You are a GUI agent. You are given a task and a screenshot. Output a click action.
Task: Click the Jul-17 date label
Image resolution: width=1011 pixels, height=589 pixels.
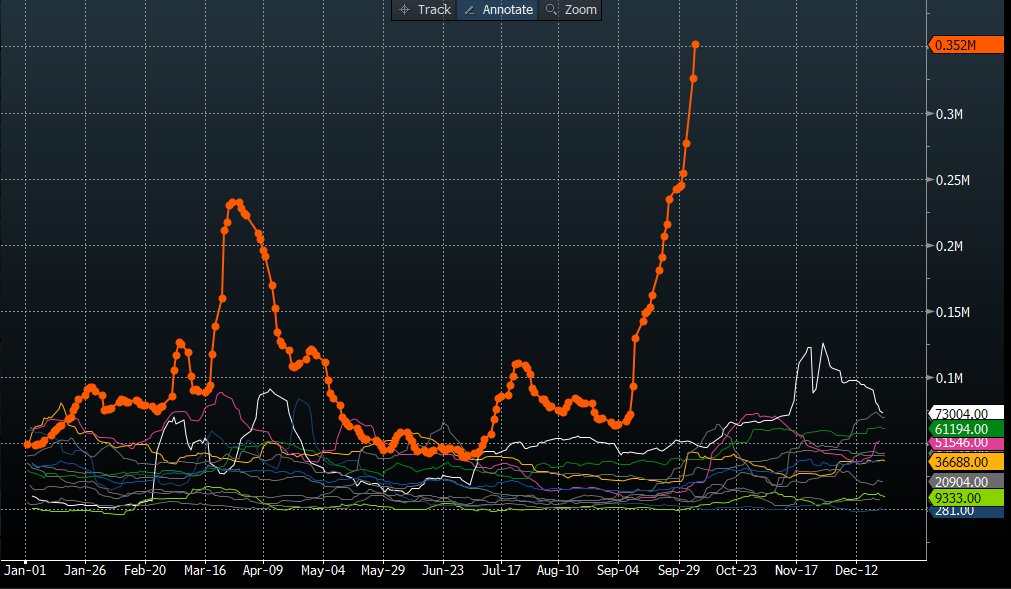tap(501, 570)
